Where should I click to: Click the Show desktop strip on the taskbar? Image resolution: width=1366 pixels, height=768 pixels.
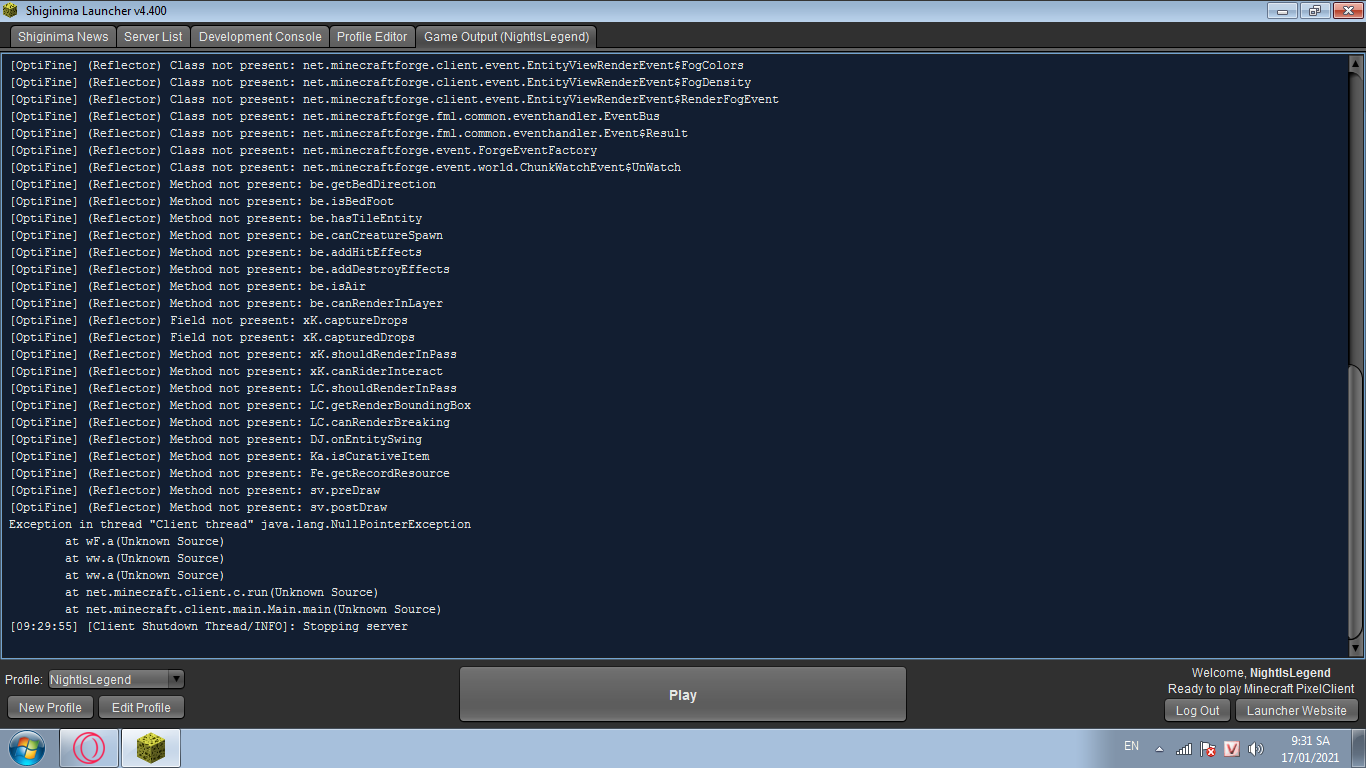1359,748
